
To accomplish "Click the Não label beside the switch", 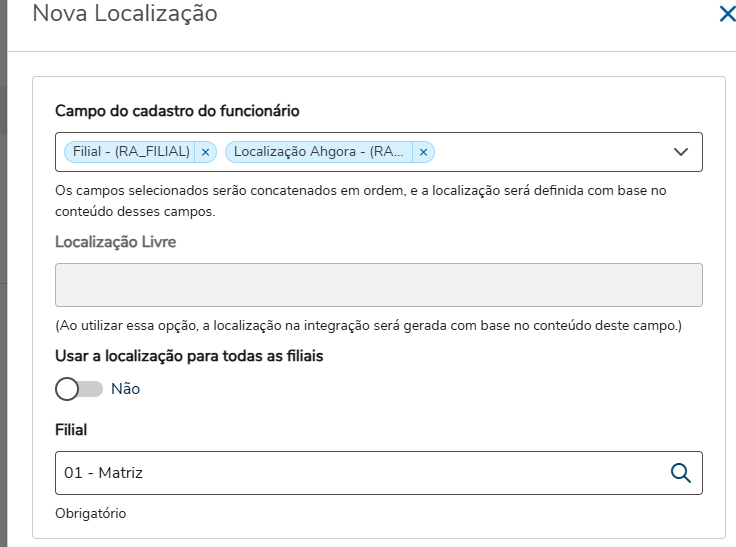I will (126, 389).
